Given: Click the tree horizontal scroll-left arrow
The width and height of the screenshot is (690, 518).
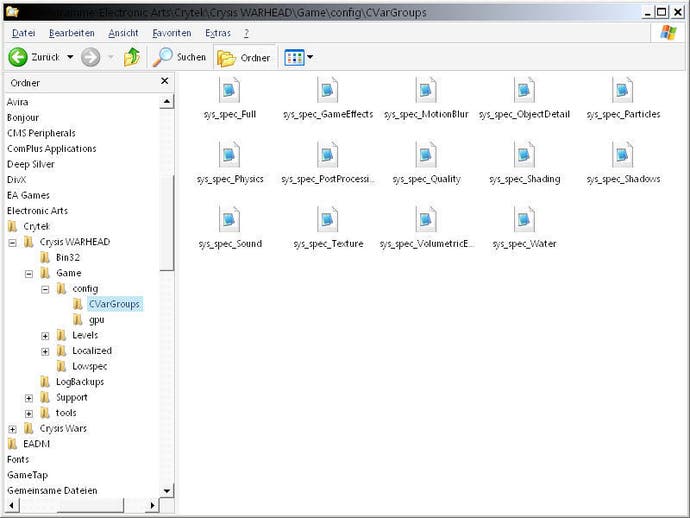Looking at the screenshot, I should click(x=12, y=505).
